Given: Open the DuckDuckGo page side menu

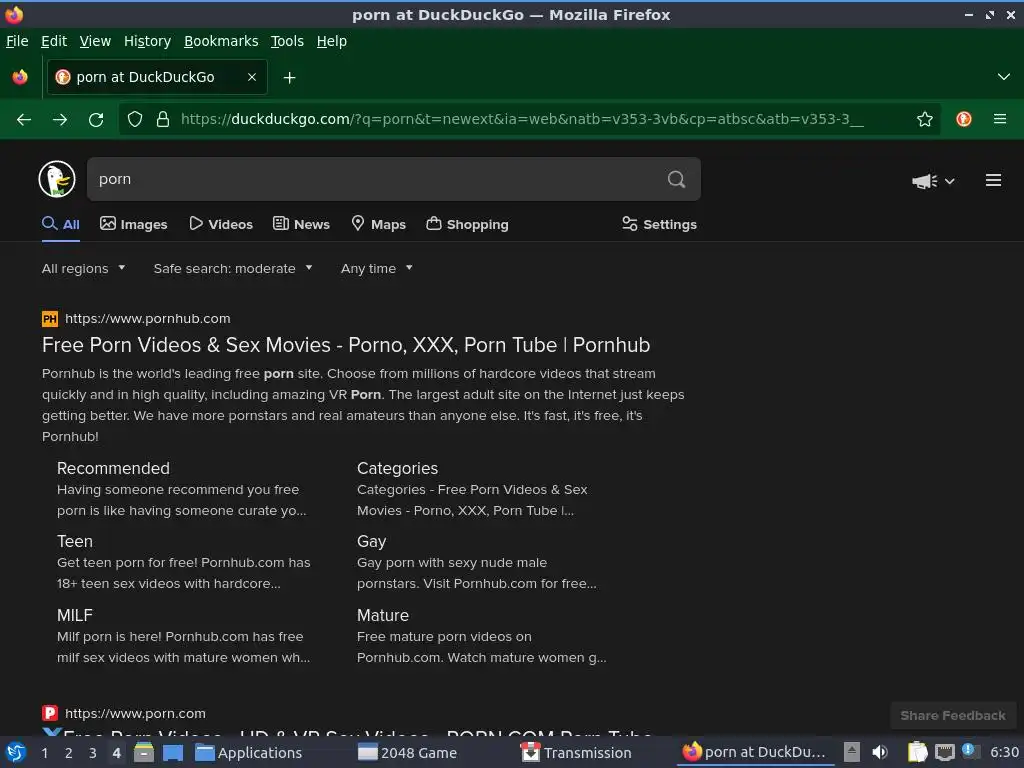Looking at the screenshot, I should coord(993,180).
